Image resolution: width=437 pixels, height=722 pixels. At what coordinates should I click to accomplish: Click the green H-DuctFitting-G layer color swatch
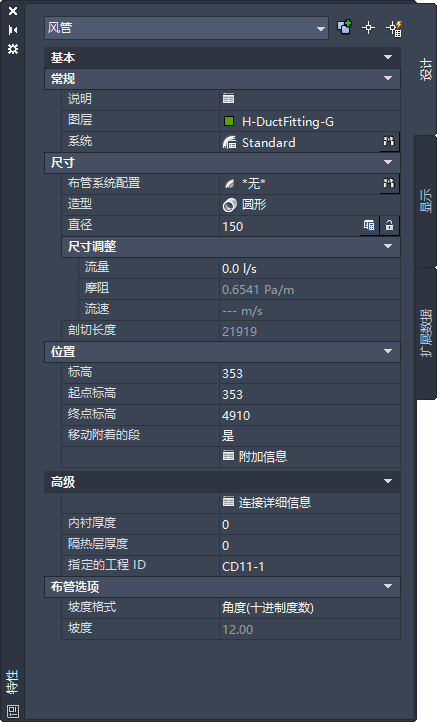point(229,122)
